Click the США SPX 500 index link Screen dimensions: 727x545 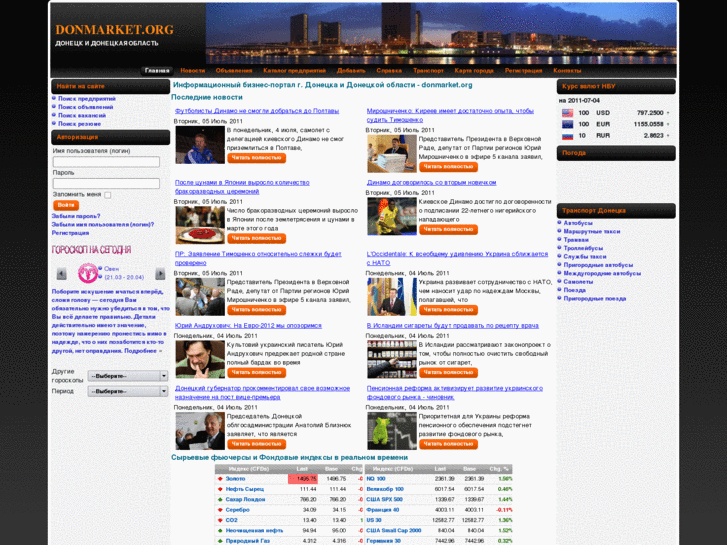pos(384,500)
